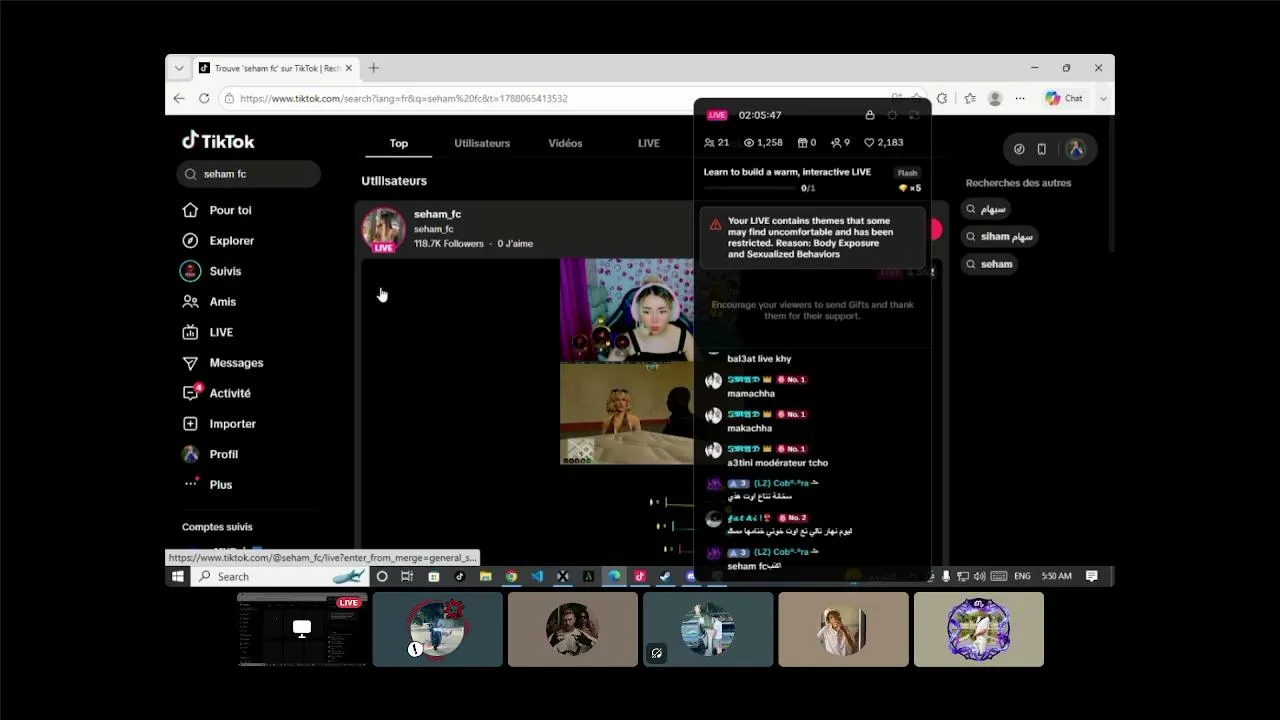
Task: Select the LIVE screen-share thumbnail below
Action: coord(302,629)
